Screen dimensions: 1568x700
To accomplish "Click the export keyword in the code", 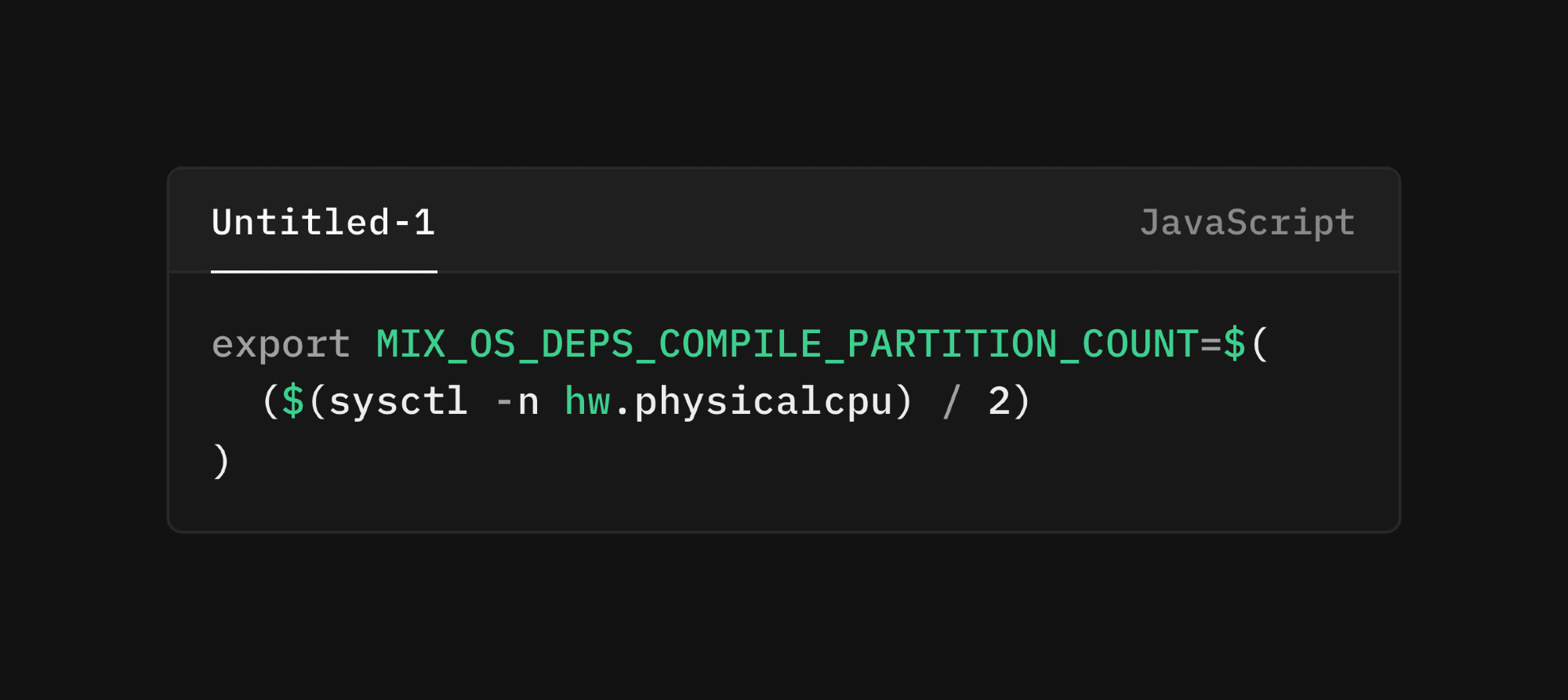I will (x=281, y=344).
